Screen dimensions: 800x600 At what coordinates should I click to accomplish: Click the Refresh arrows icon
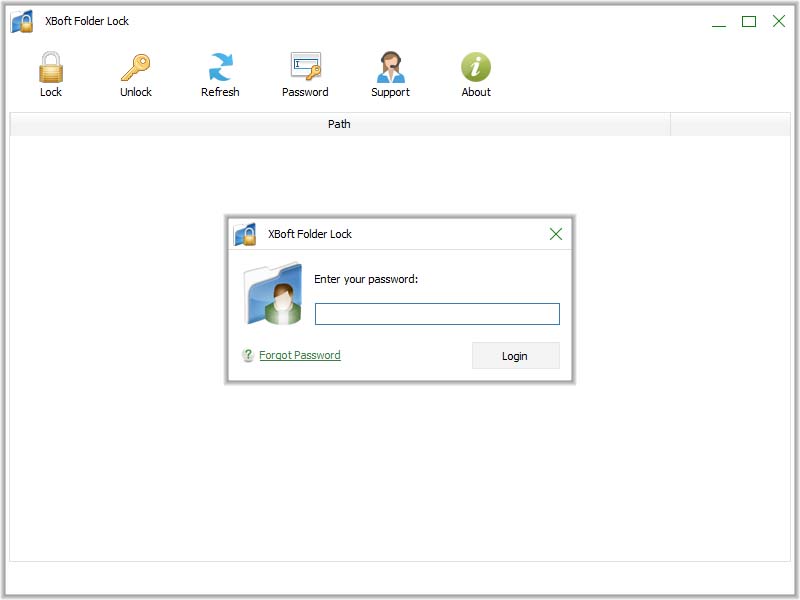point(220,67)
